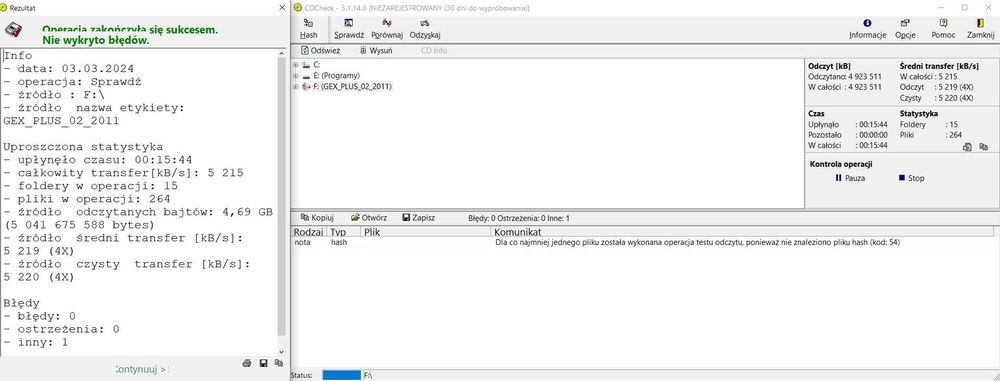
Task: Click the Rezultat scrollbar up arrow
Action: 281,55
